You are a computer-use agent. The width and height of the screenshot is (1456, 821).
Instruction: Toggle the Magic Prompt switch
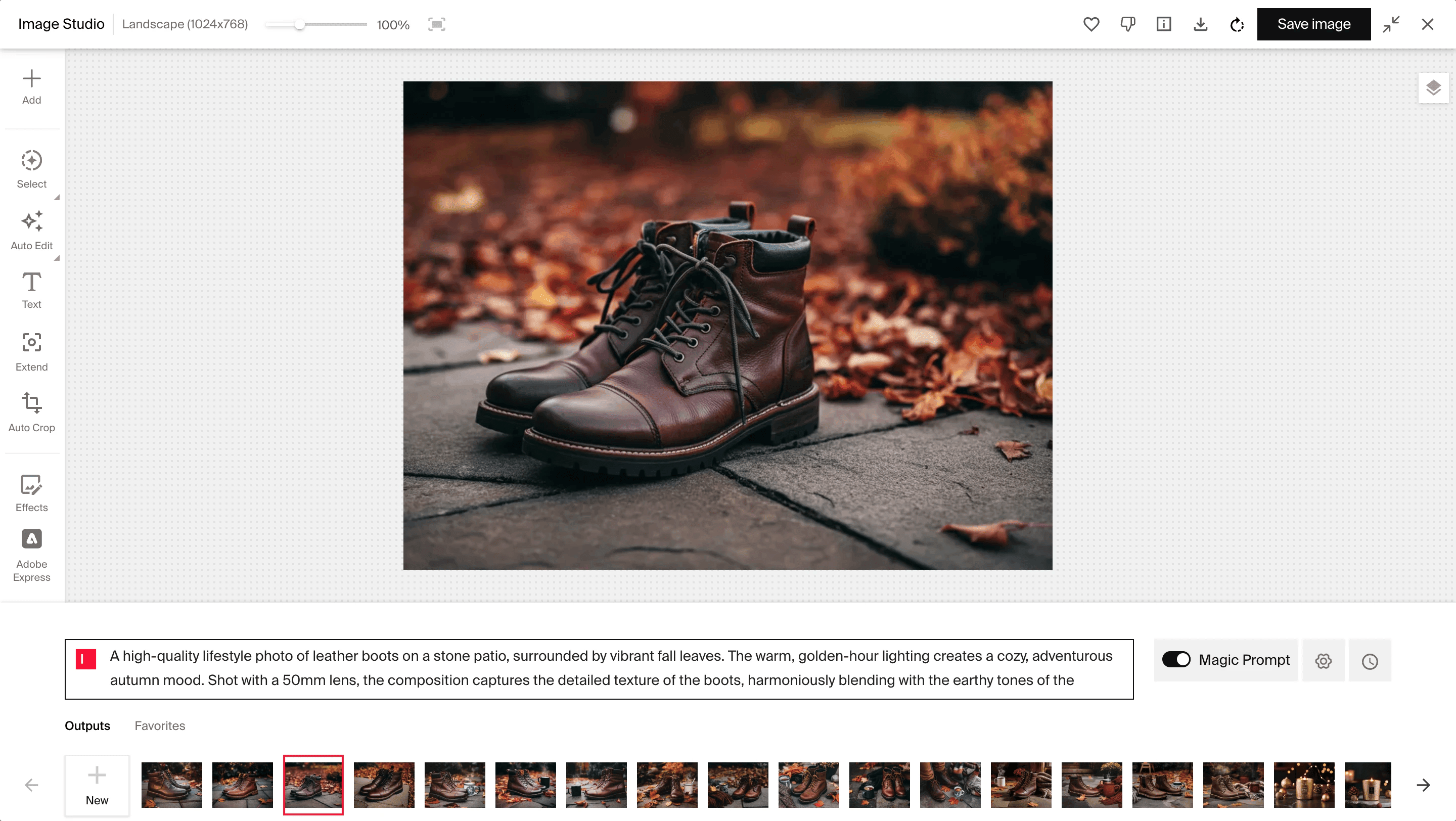pyautogui.click(x=1176, y=659)
